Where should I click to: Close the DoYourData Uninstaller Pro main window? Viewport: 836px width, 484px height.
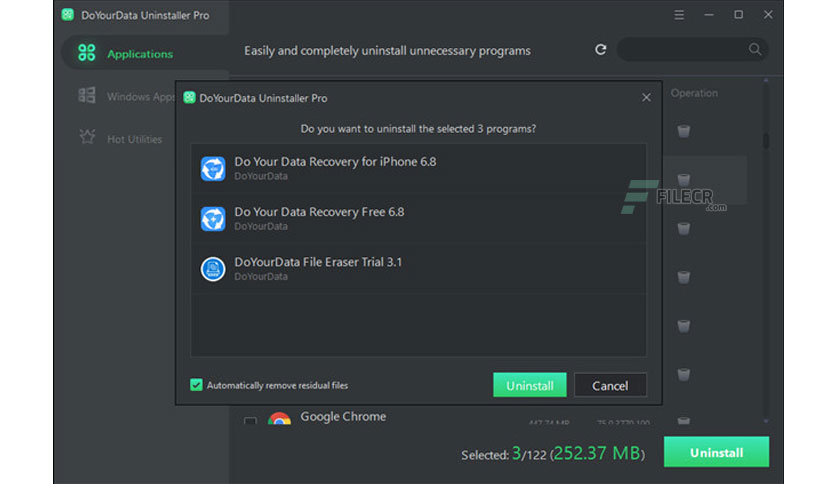coord(768,15)
